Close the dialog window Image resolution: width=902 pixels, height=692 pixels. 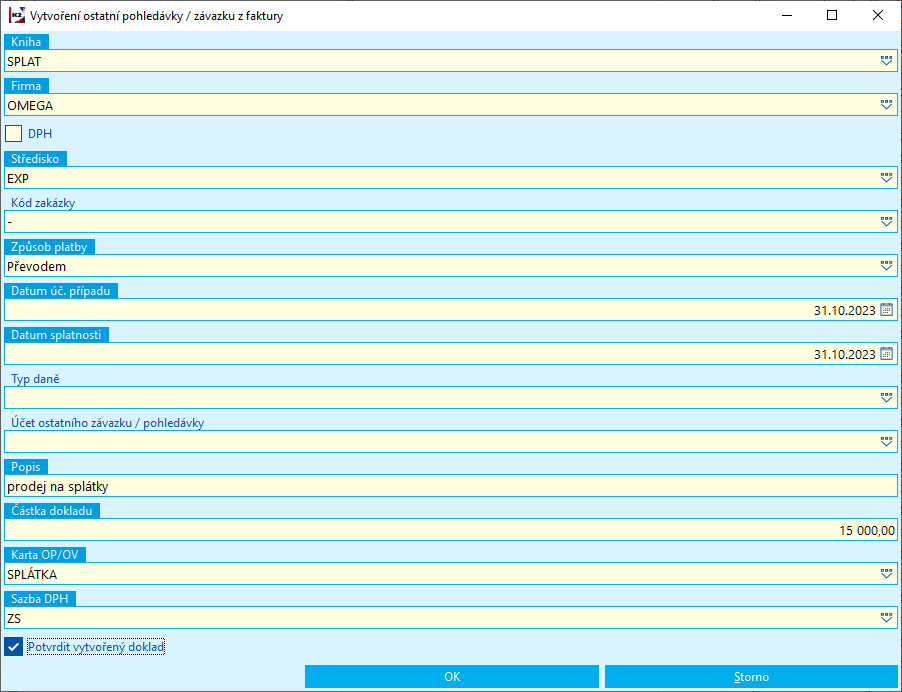[878, 16]
